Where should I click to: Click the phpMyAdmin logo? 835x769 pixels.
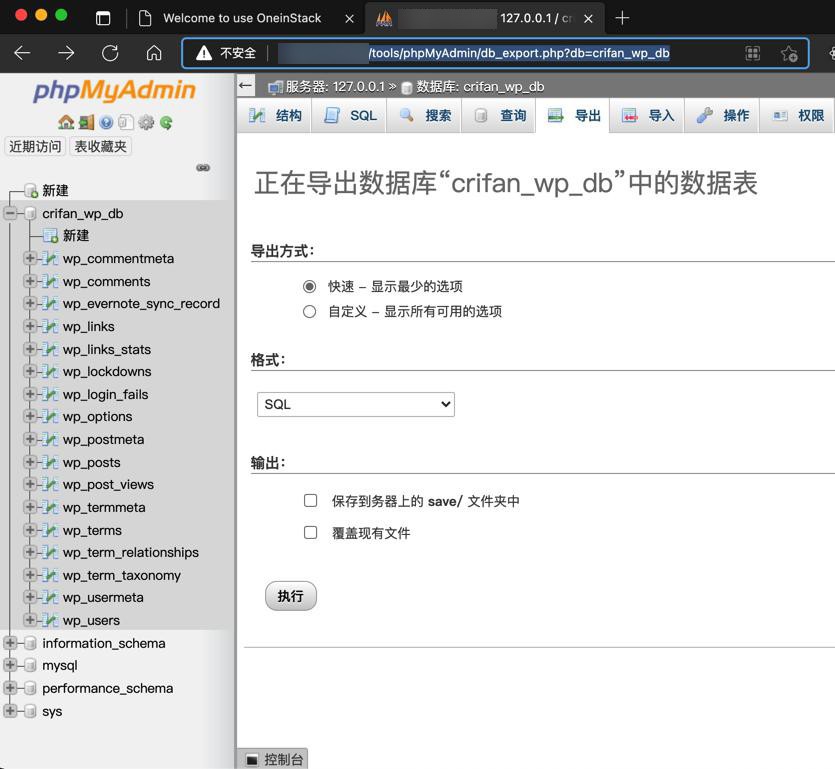(114, 91)
